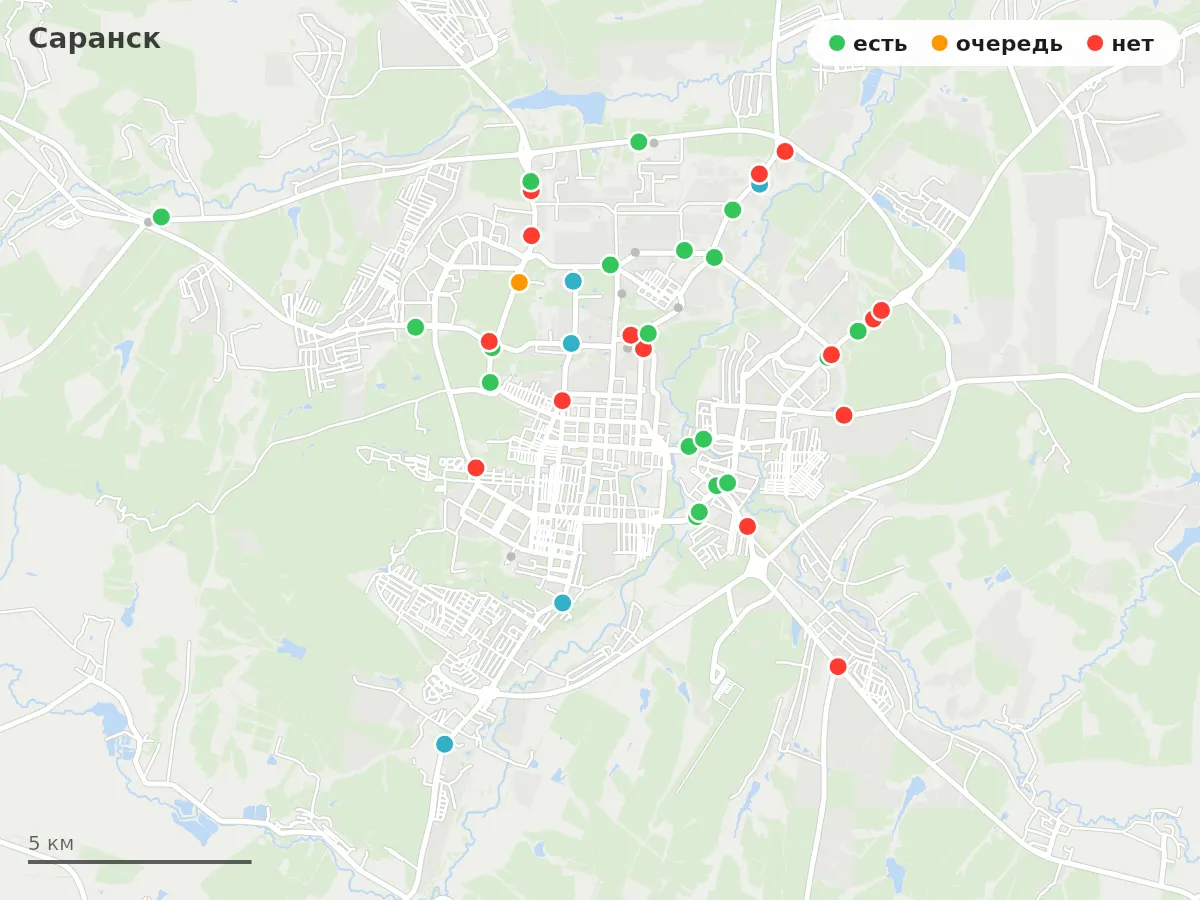The image size is (1200, 900).
Task: Select the 'очередь' legend label
Action: [x=1009, y=44]
